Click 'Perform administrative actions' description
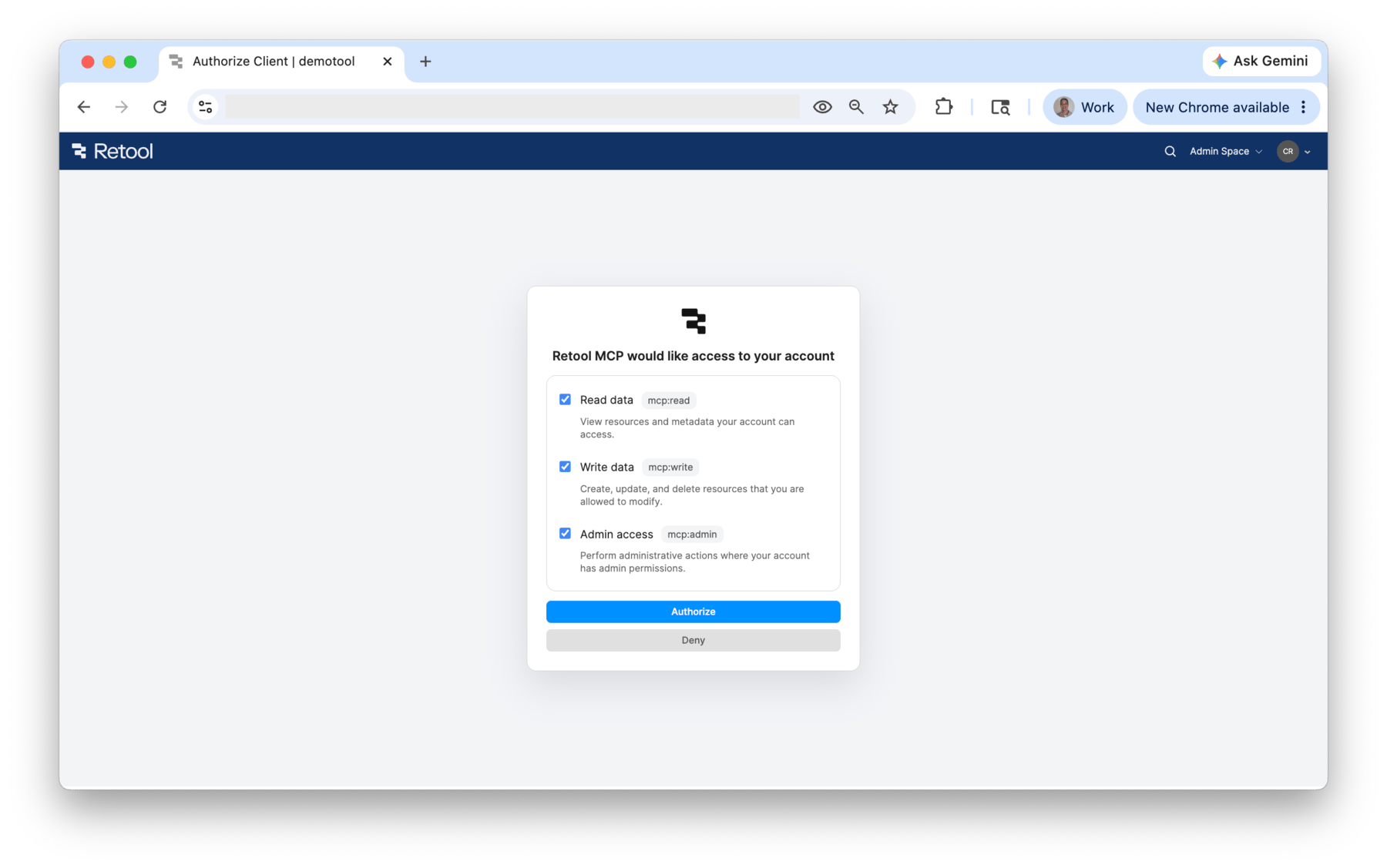 [694, 561]
